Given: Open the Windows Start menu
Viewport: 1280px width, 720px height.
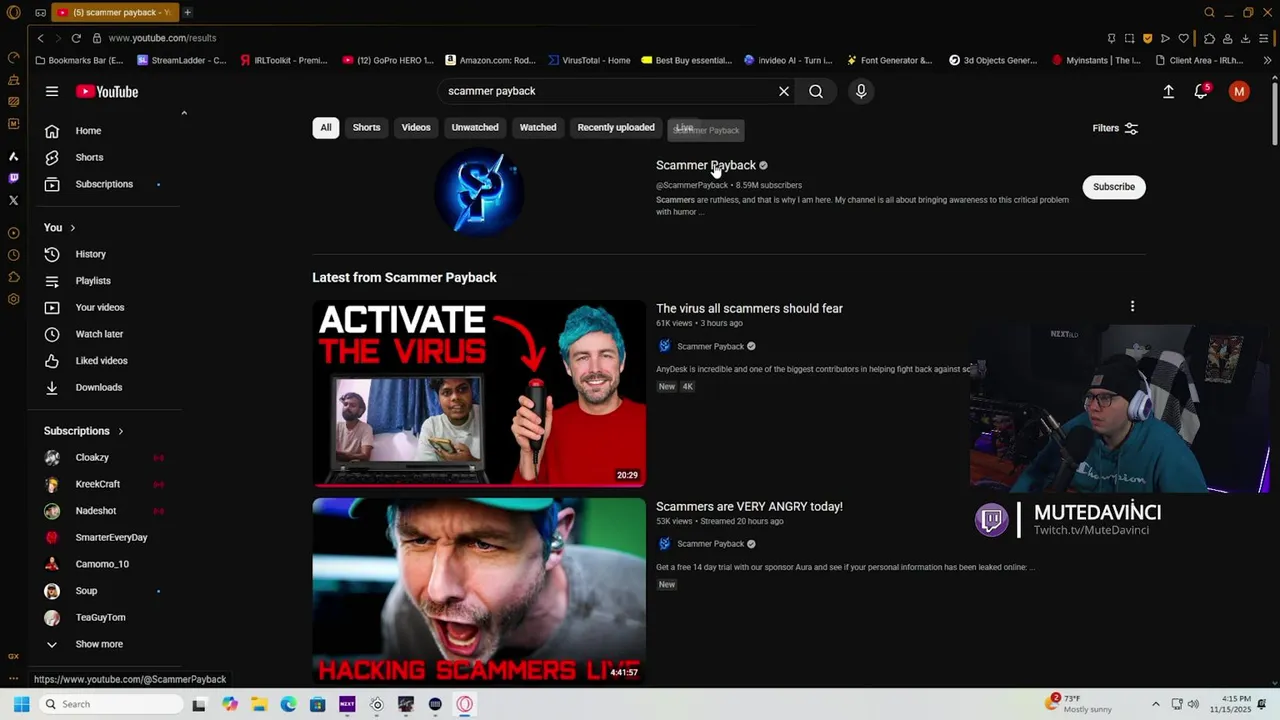Looking at the screenshot, I should (x=21, y=704).
